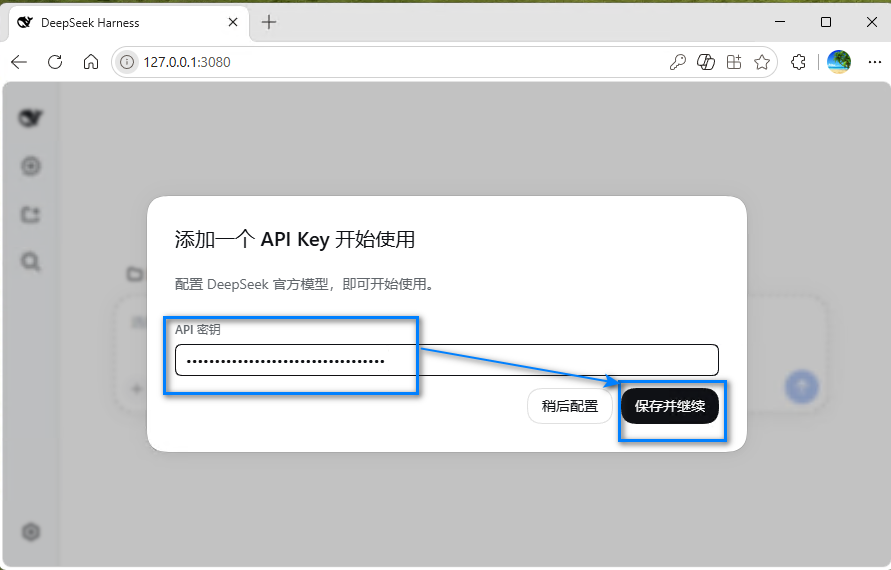View site information icon in address bar
891x570 pixels.
(x=127, y=62)
